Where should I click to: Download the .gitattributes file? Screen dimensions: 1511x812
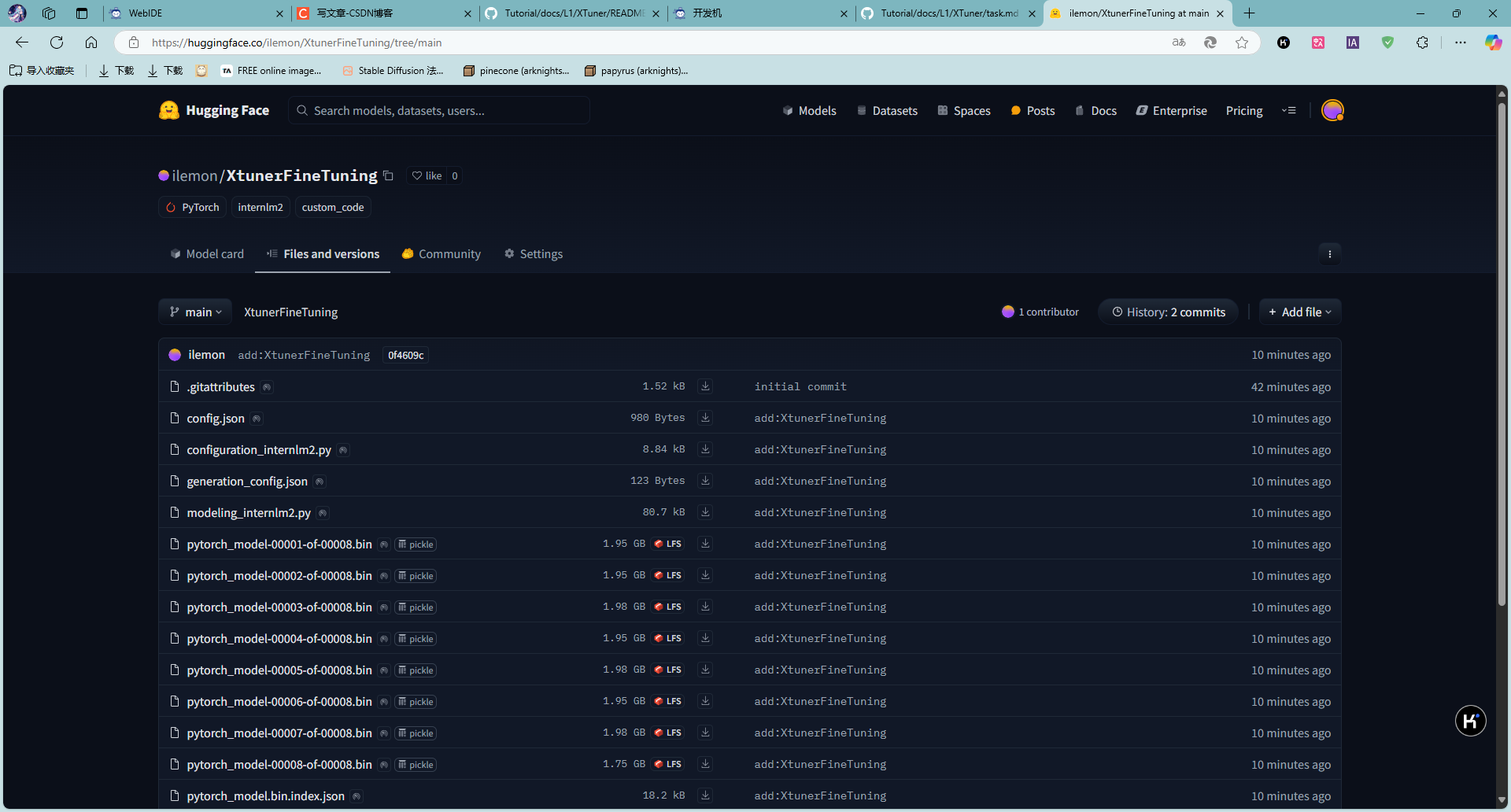pyautogui.click(x=705, y=386)
